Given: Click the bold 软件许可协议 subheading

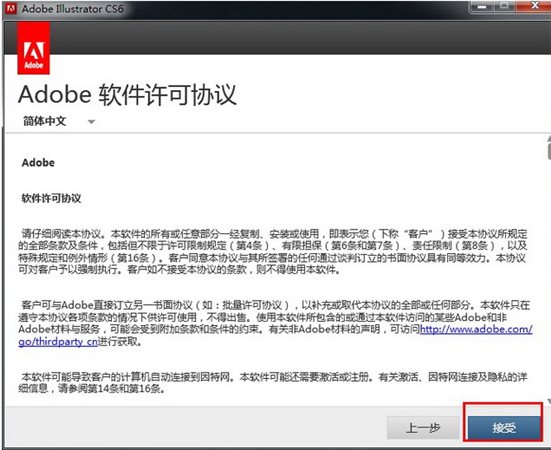Looking at the screenshot, I should point(51,198).
